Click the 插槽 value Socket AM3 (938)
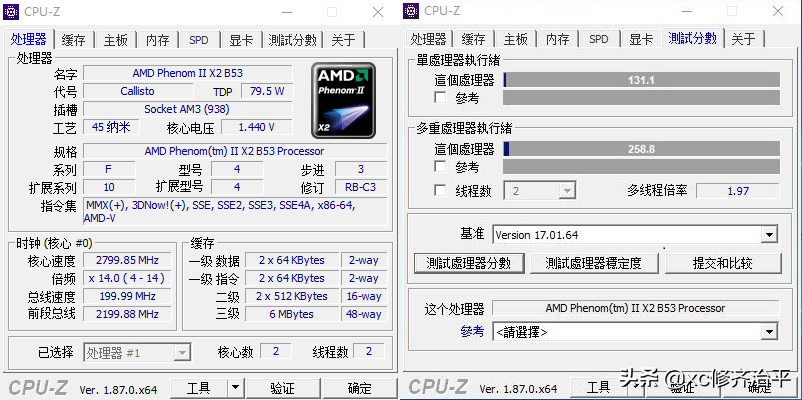The image size is (802, 400). pos(187,109)
